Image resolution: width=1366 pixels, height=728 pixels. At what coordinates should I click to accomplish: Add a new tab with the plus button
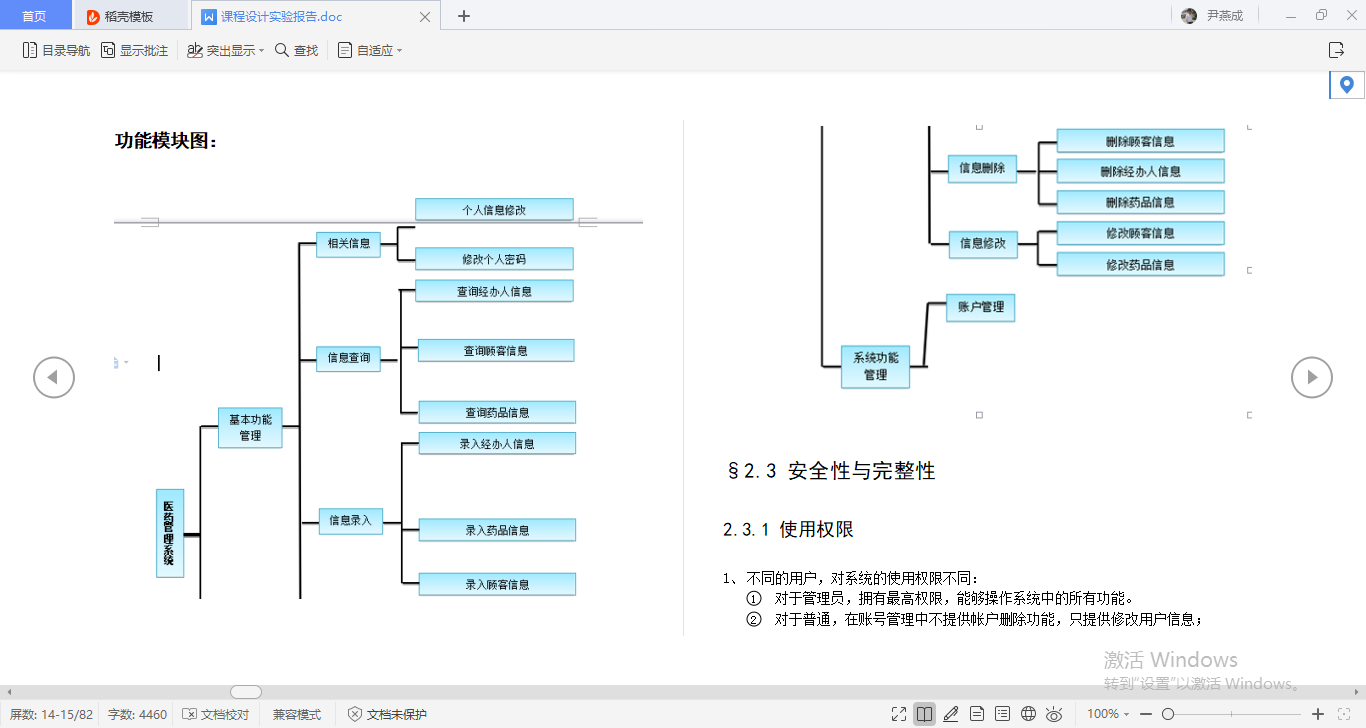[x=463, y=16]
